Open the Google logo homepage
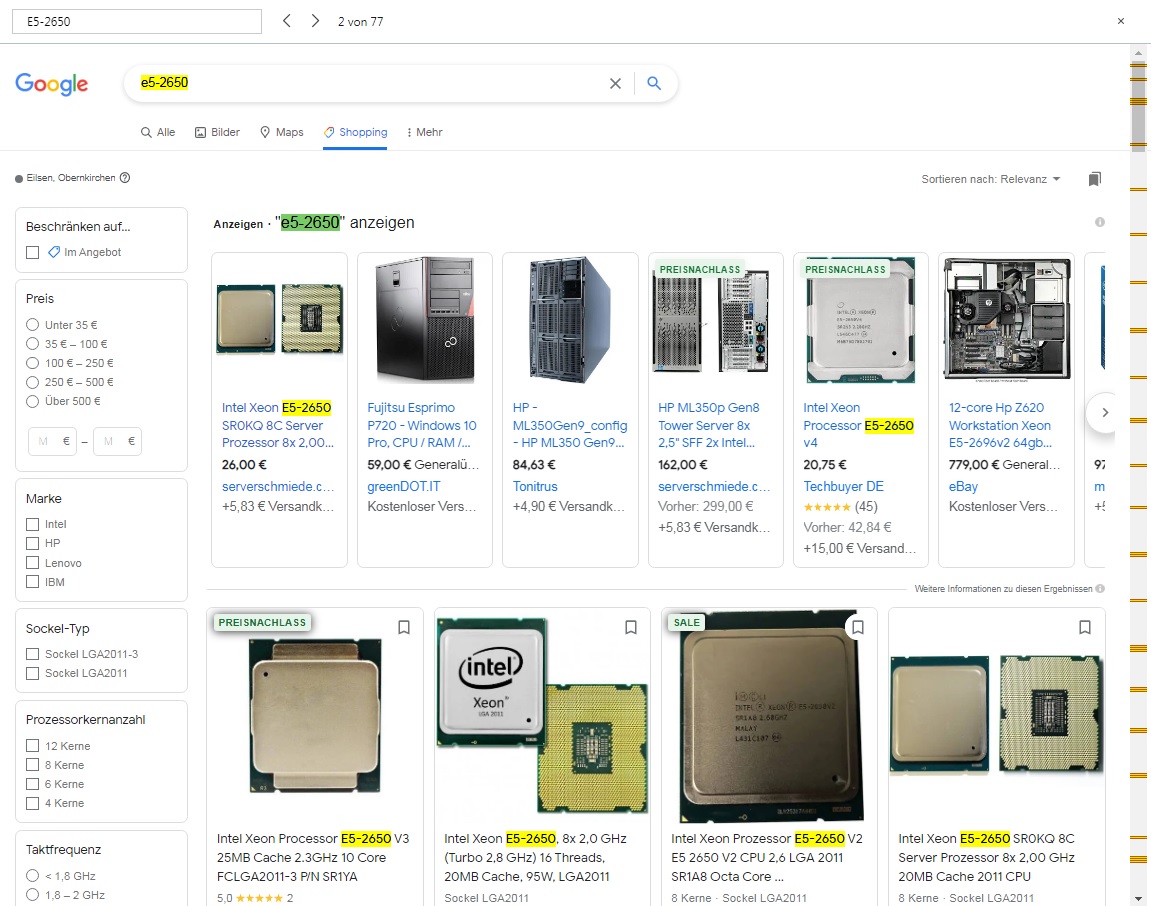The width and height of the screenshot is (1151, 906). click(x=51, y=84)
